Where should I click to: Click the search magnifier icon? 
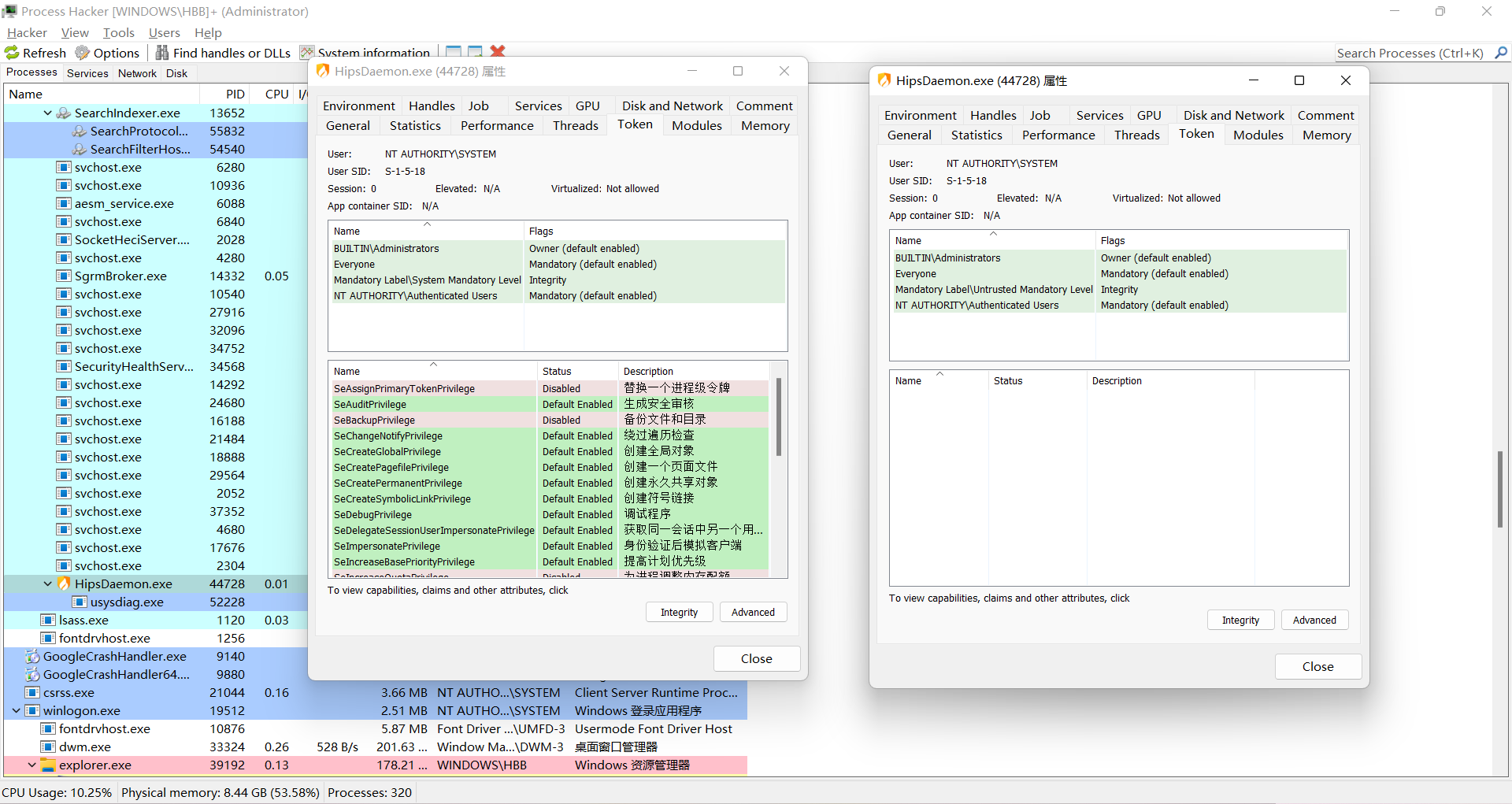[x=1501, y=53]
